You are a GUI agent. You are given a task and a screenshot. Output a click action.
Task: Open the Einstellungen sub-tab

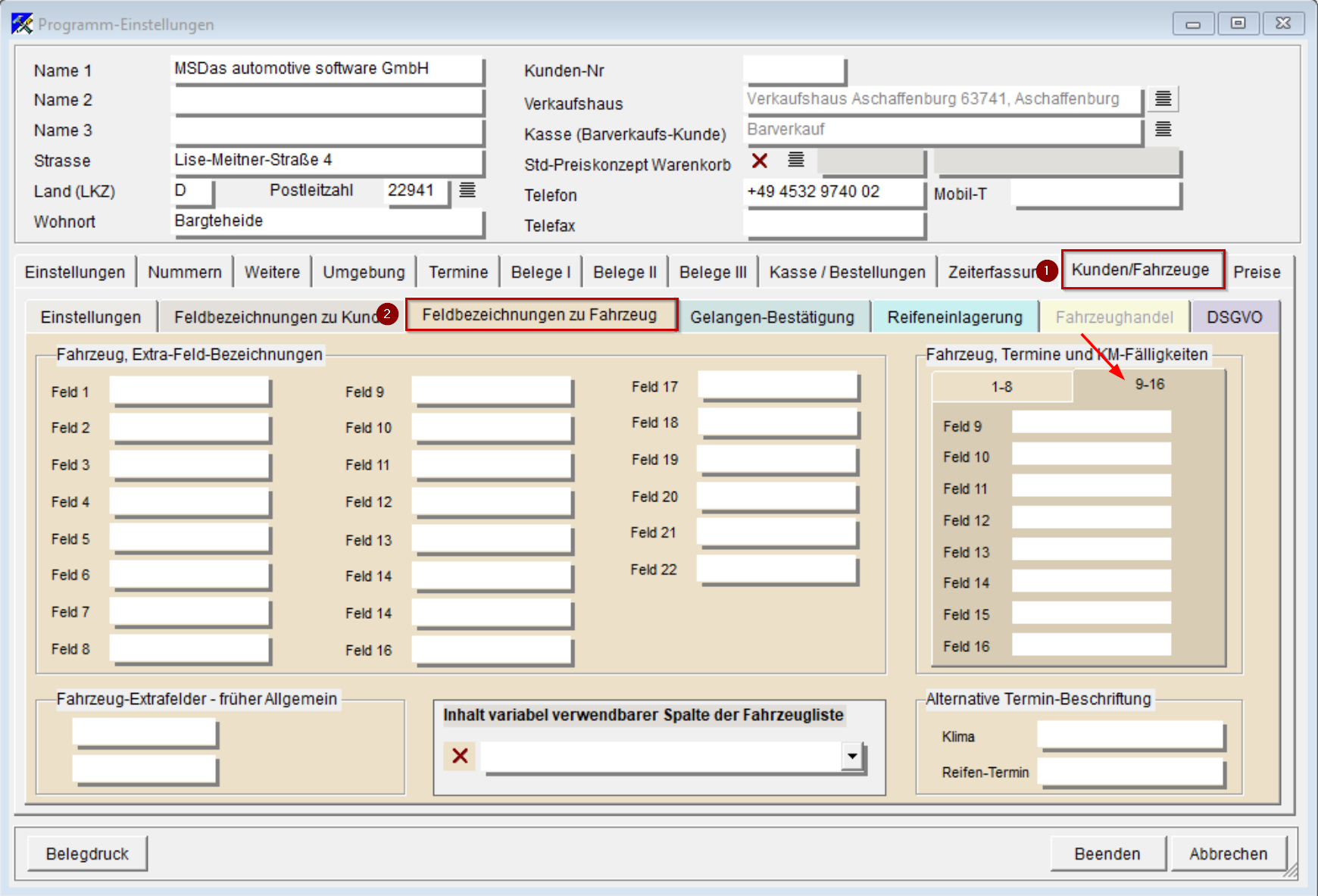click(91, 317)
